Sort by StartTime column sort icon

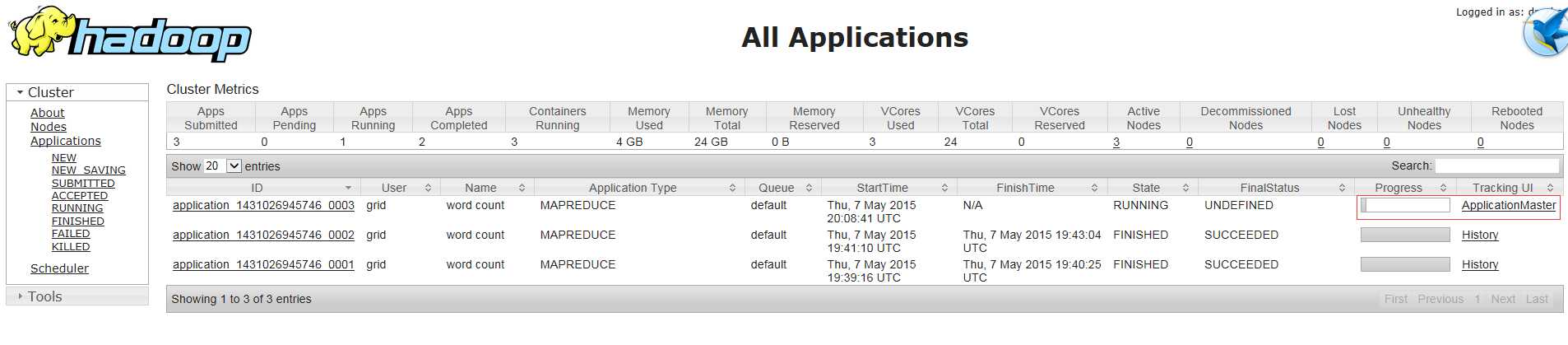pos(944,189)
